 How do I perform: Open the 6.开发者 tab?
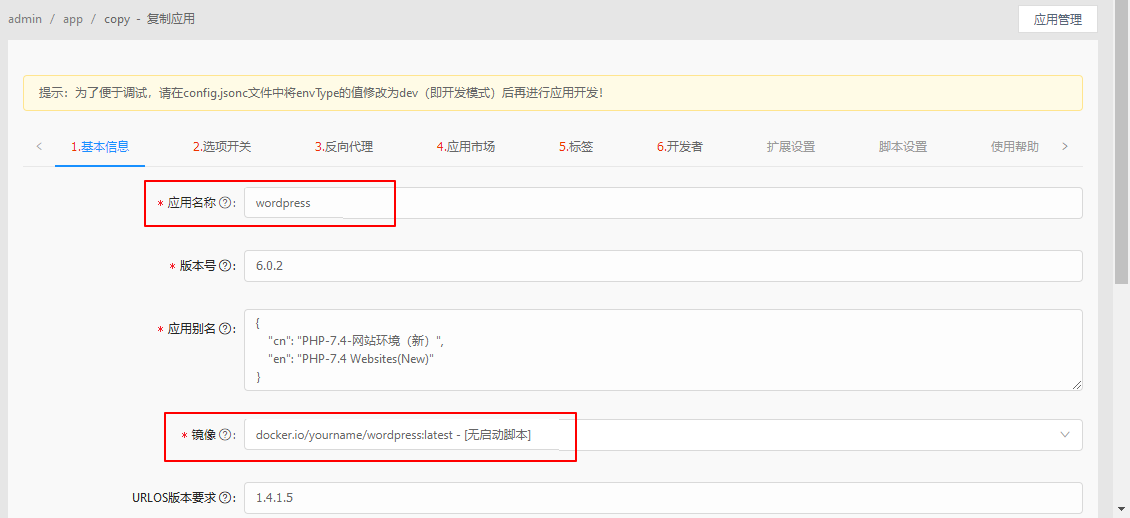click(680, 147)
